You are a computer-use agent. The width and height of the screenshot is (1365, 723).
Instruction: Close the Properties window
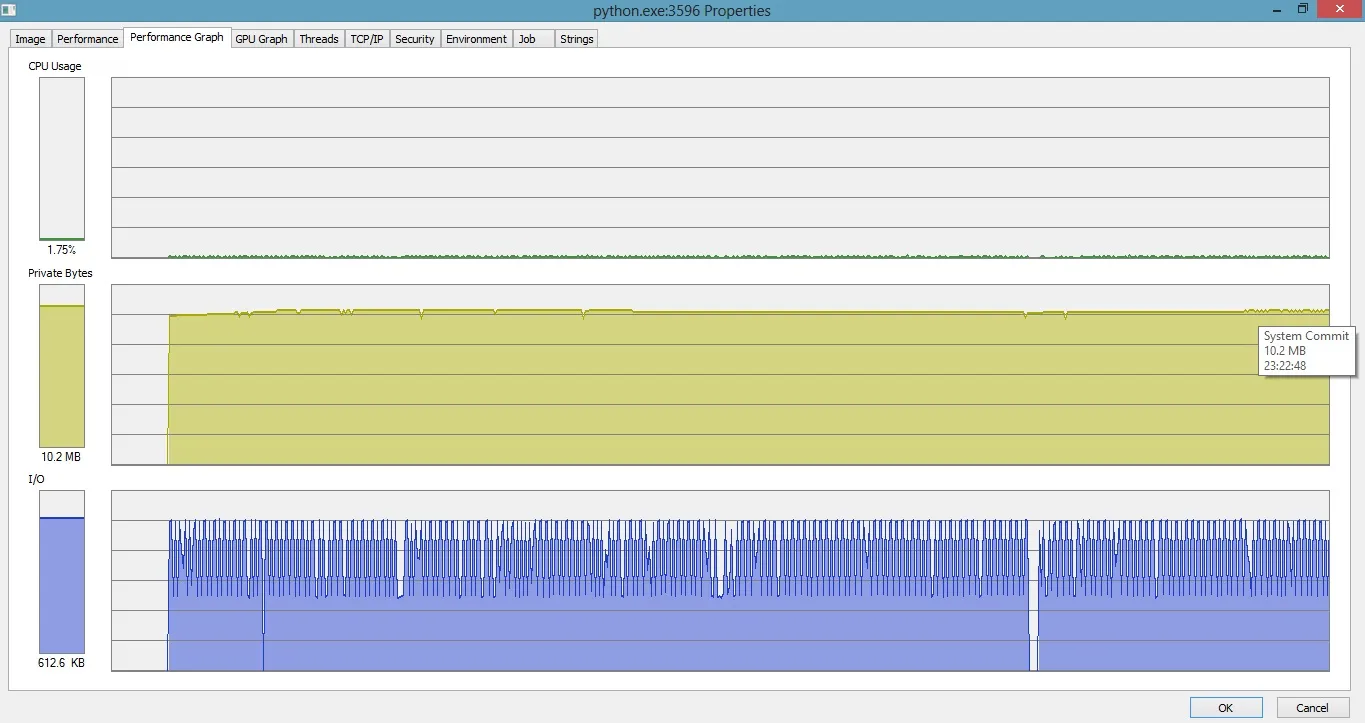(x=1340, y=9)
